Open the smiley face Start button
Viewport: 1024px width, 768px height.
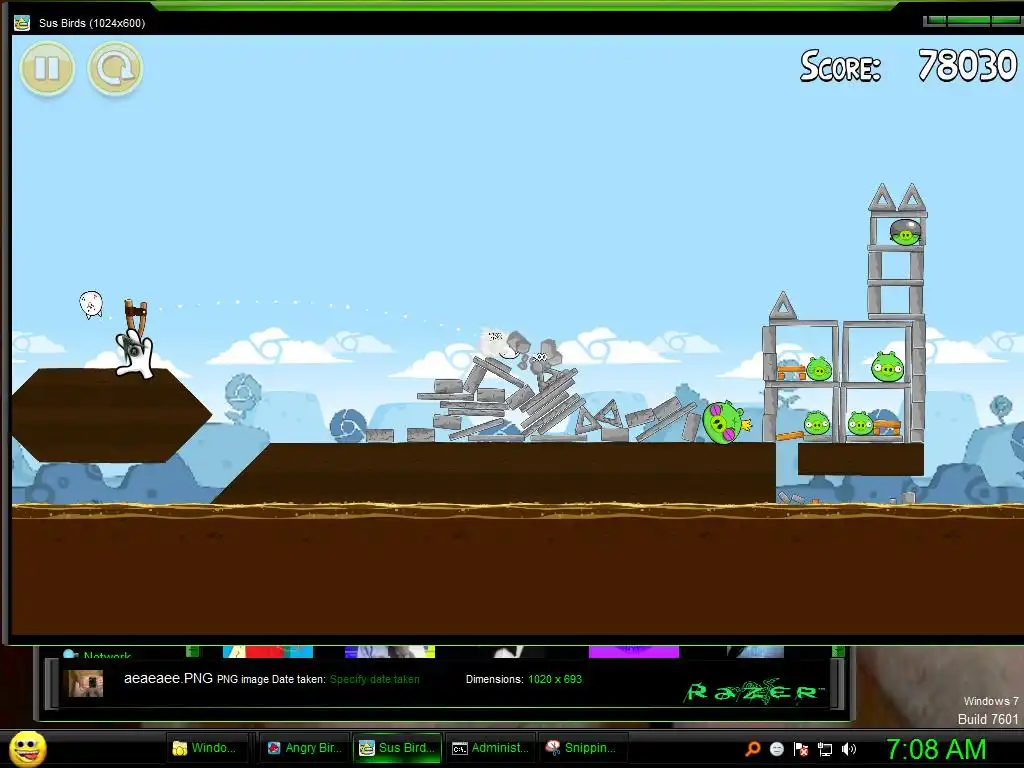coord(28,749)
